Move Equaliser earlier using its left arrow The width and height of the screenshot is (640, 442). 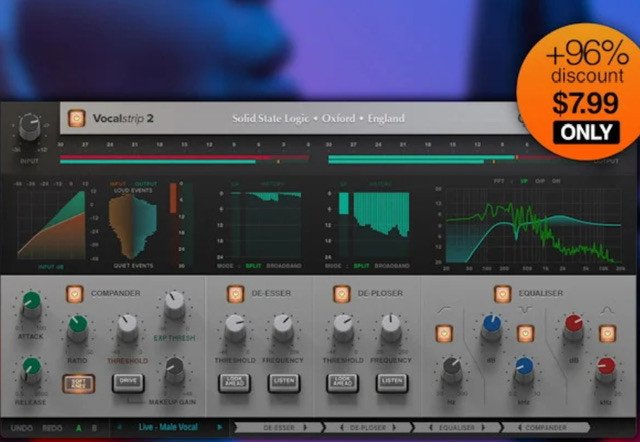431,428
